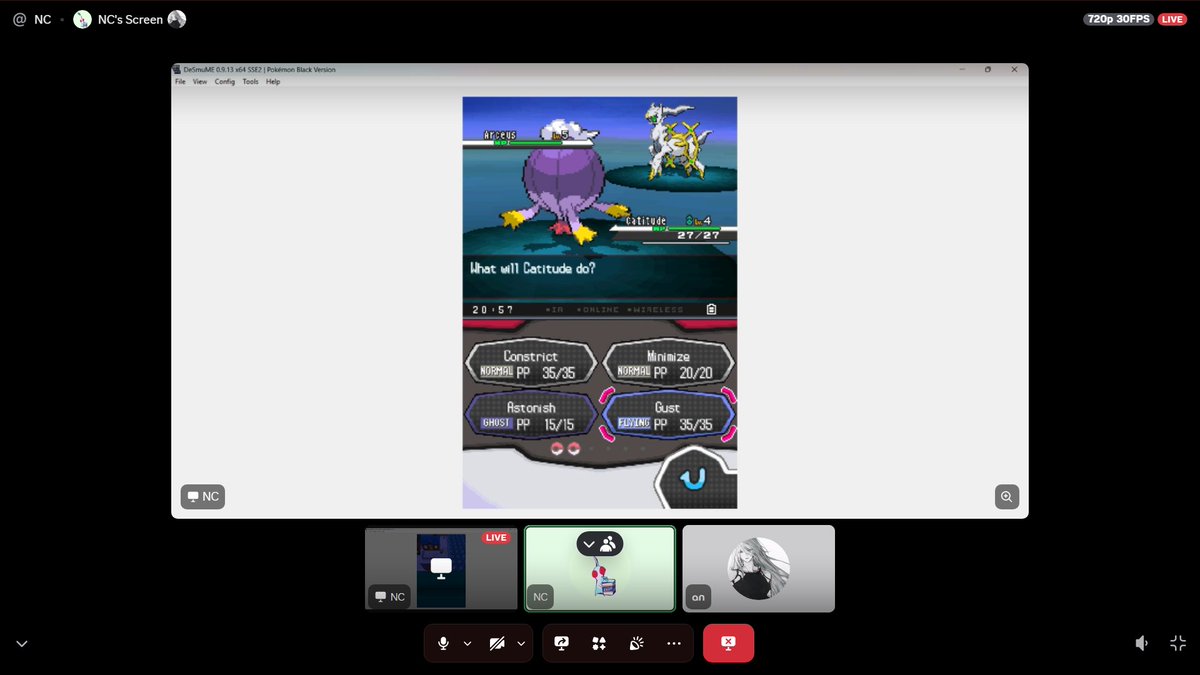Open the activities apps icon
Screen dimensions: 1200x675
point(599,643)
